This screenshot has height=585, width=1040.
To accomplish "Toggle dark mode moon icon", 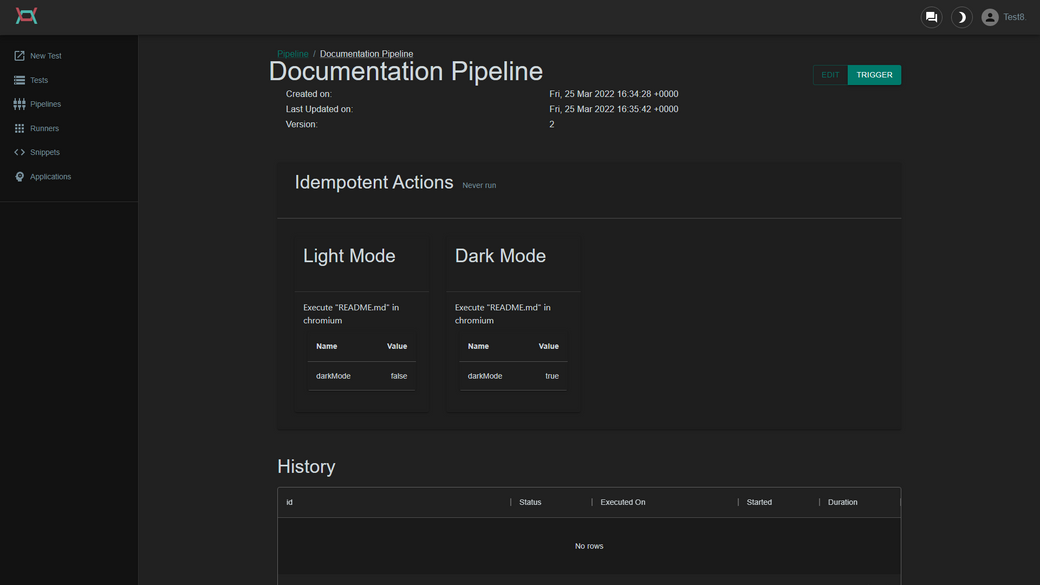I will [961, 17].
